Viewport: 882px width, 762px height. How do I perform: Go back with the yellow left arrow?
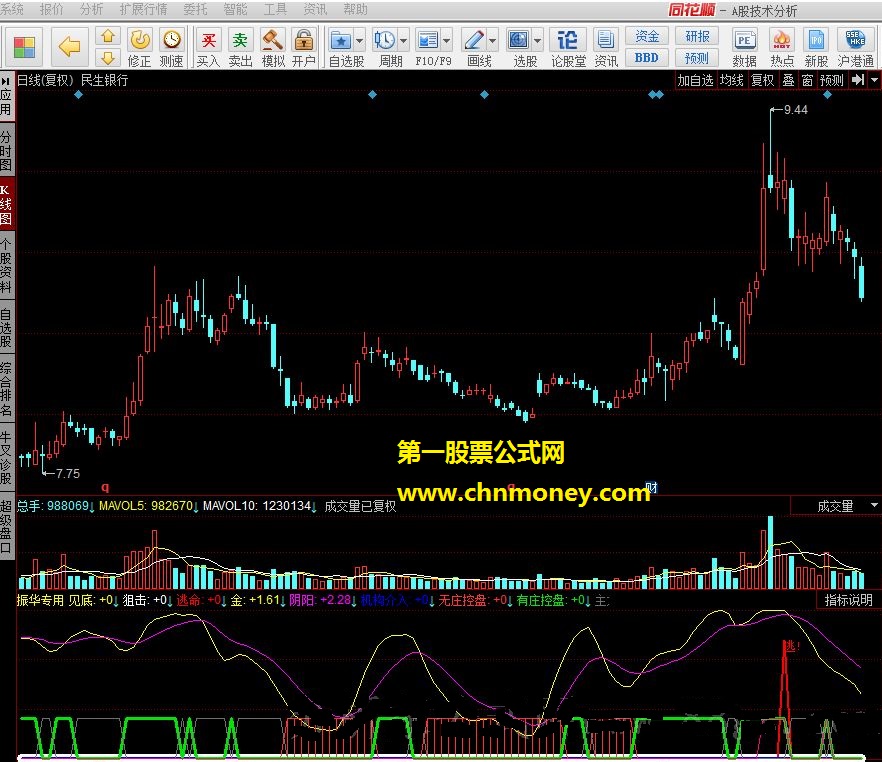tap(69, 47)
